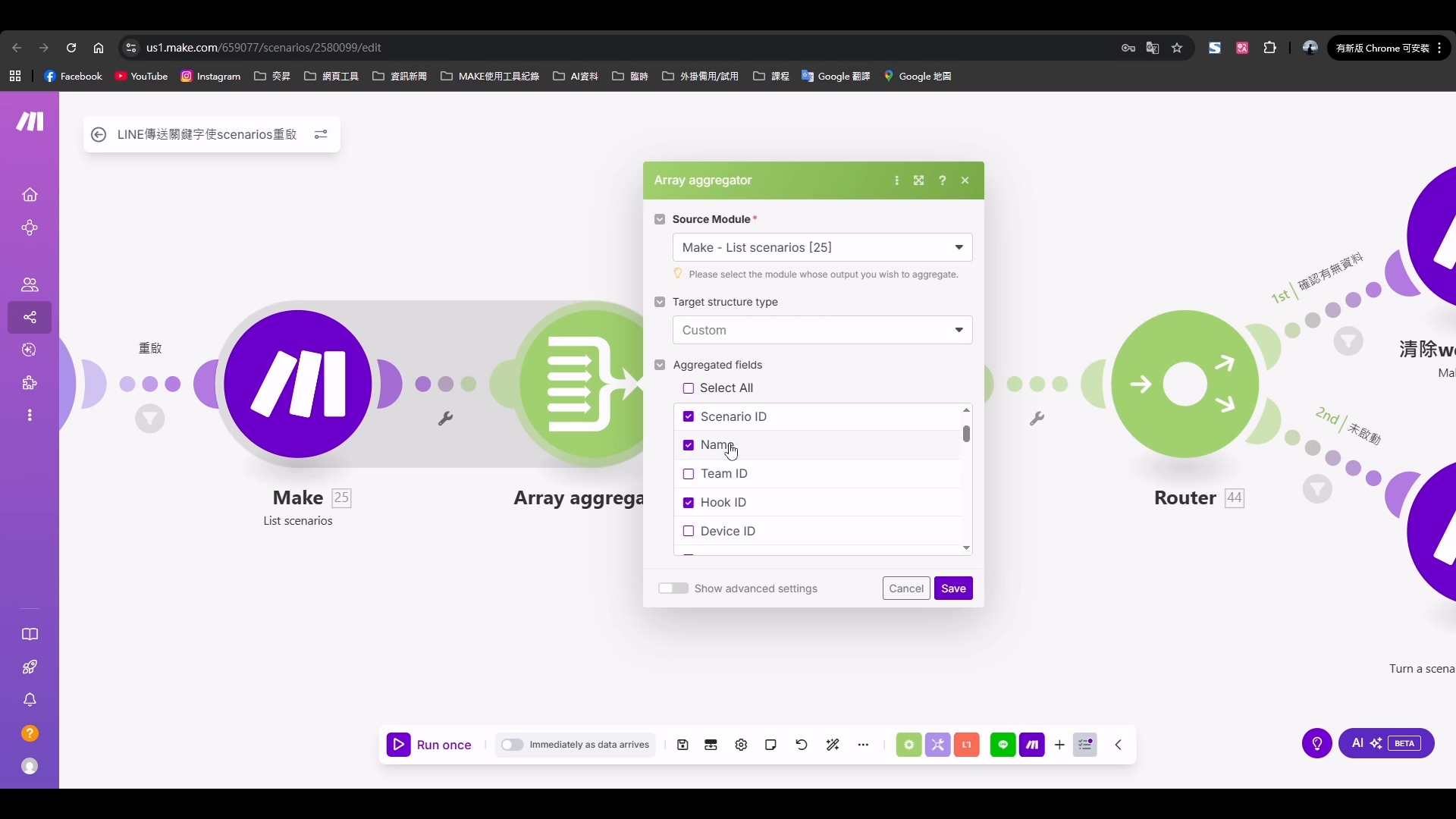The height and width of the screenshot is (819, 1456).
Task: Click the green Flow control favorite icon
Action: tap(908, 745)
